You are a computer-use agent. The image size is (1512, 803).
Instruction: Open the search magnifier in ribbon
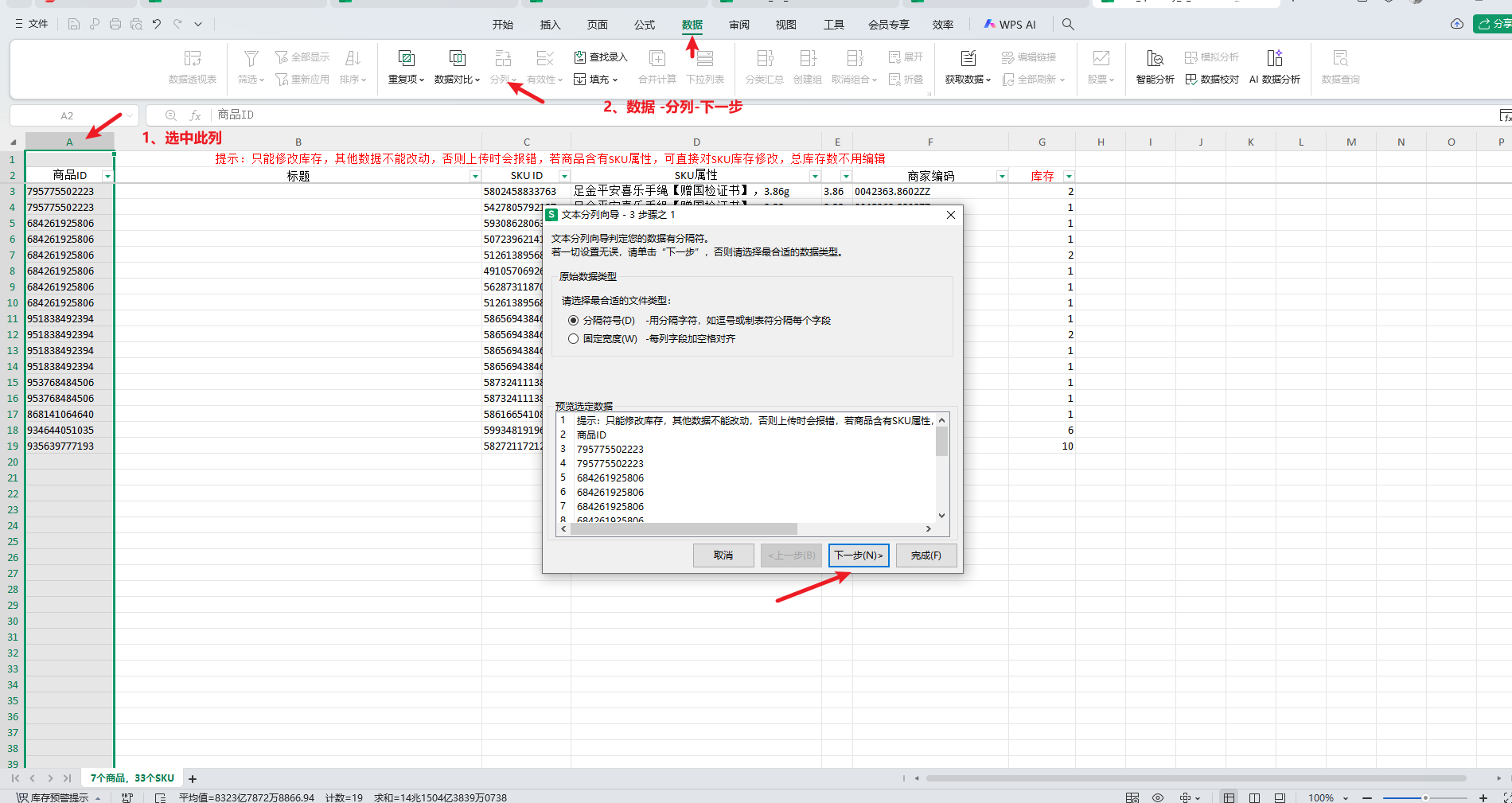click(x=1068, y=25)
